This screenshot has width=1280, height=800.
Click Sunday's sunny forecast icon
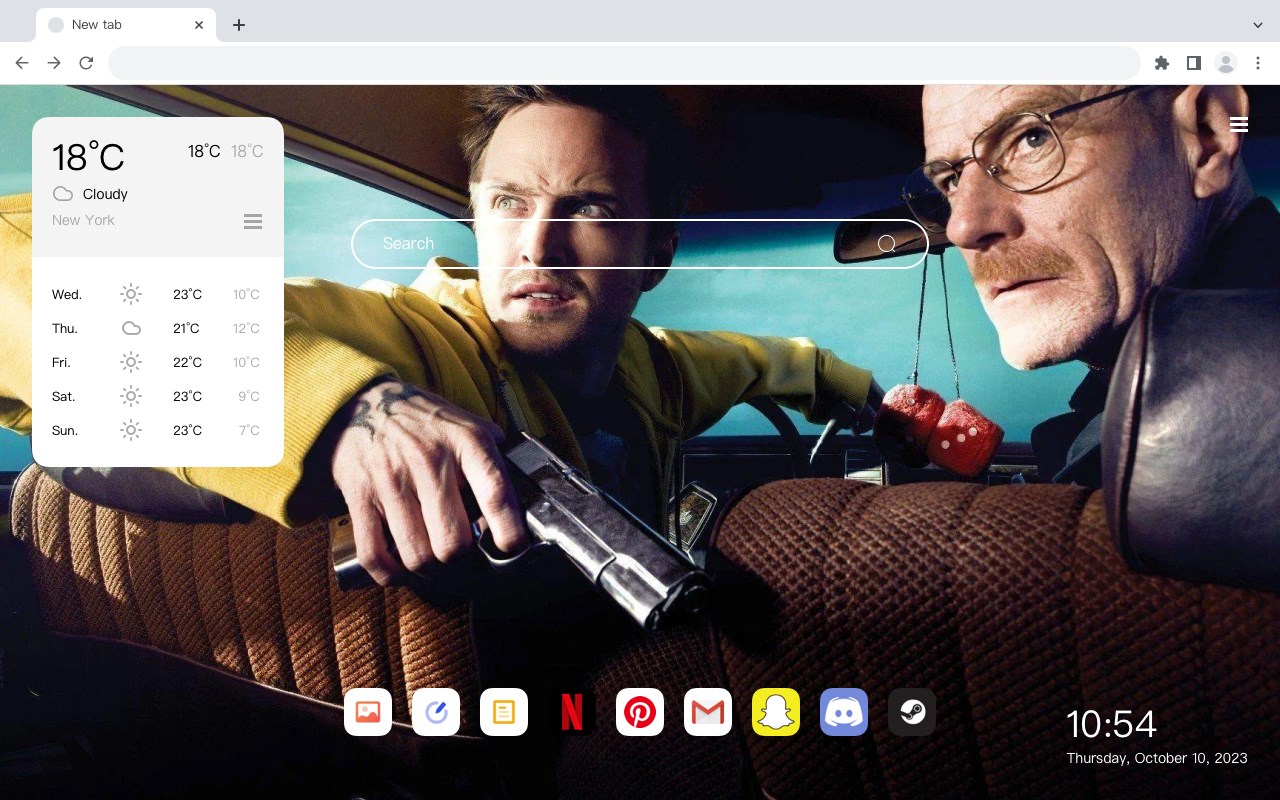[x=131, y=430]
